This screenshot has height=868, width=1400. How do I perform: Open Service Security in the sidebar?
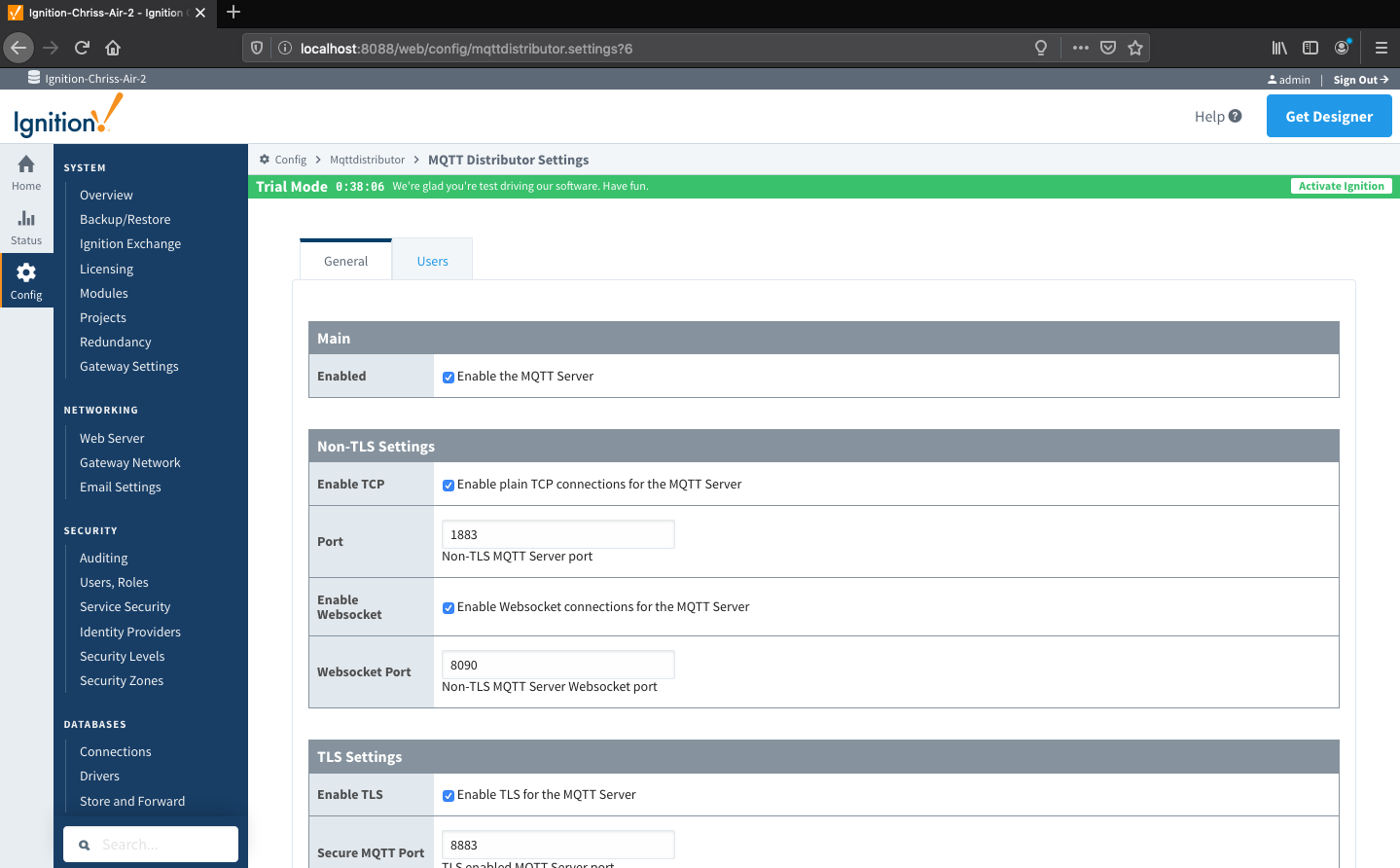(x=125, y=606)
